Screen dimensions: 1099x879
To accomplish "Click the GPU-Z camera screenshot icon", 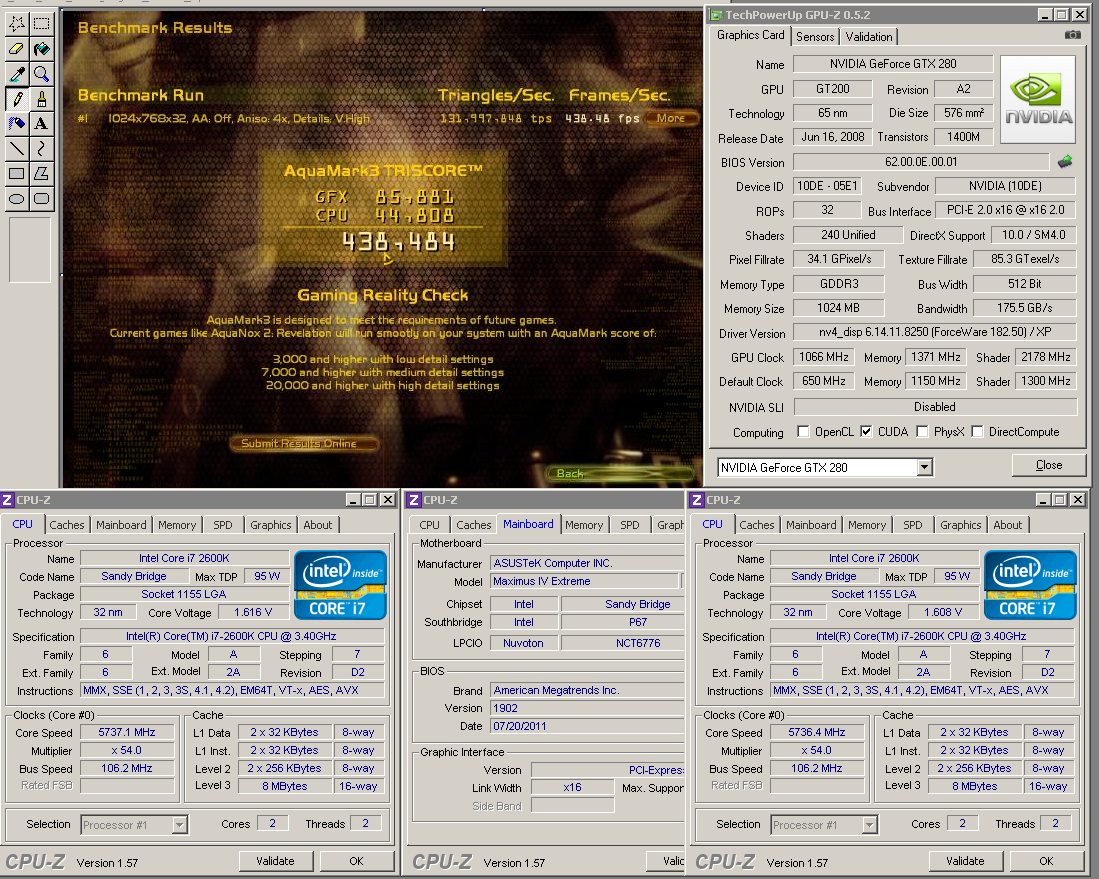I will coord(1072,34).
